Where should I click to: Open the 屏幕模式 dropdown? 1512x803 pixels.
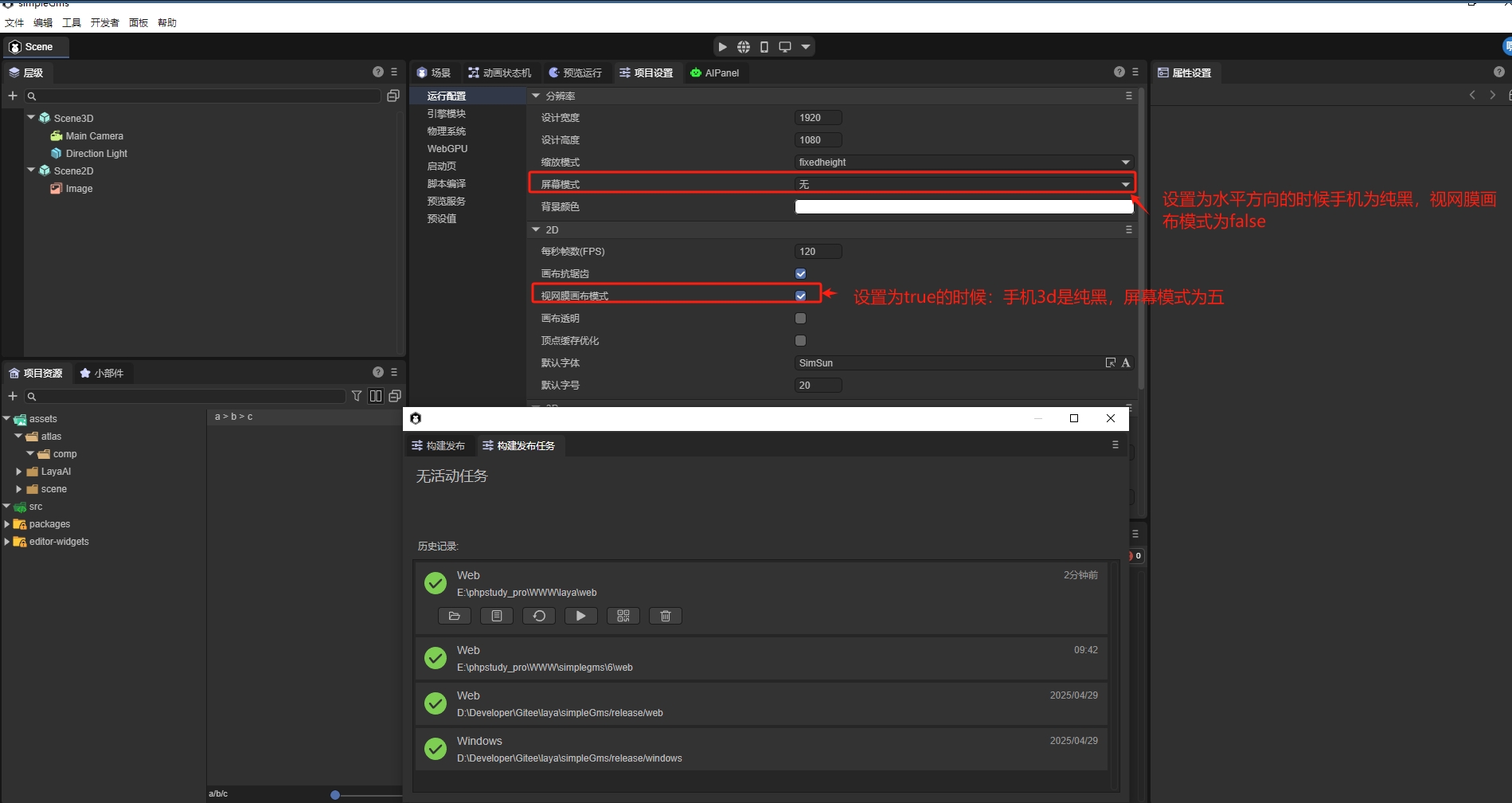click(x=963, y=184)
